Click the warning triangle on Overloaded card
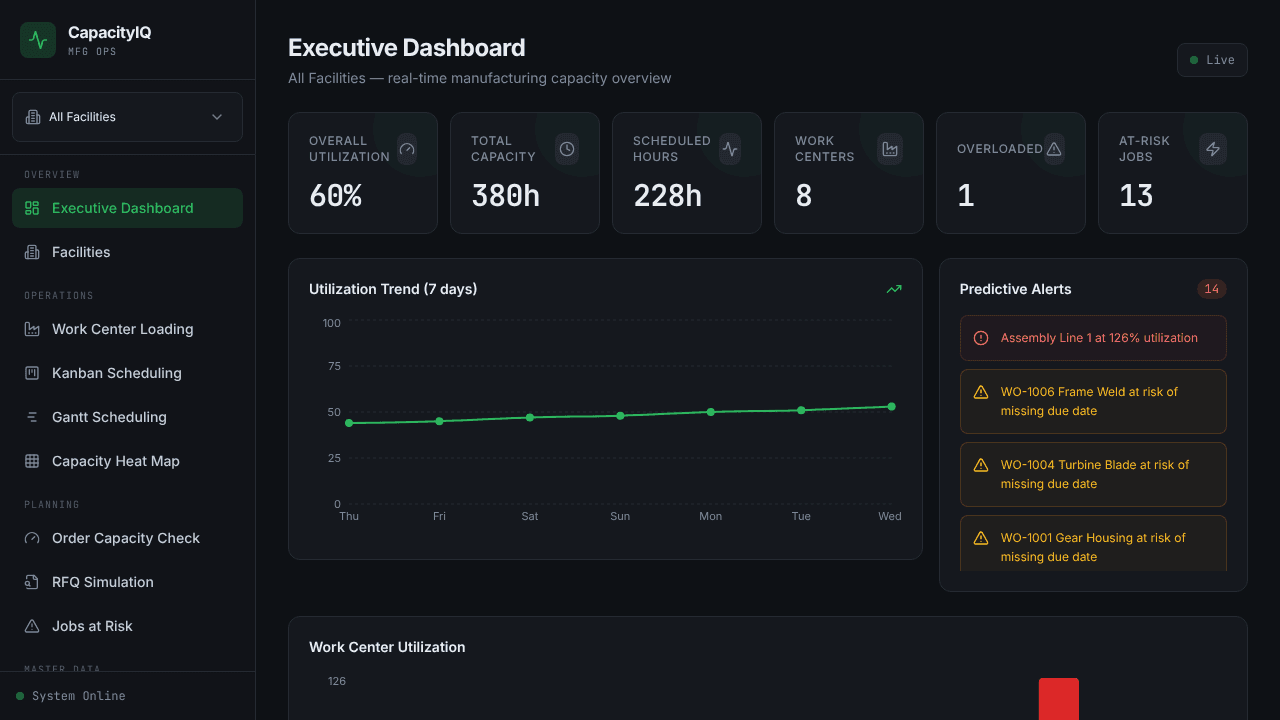The image size is (1280, 720). 1054,149
